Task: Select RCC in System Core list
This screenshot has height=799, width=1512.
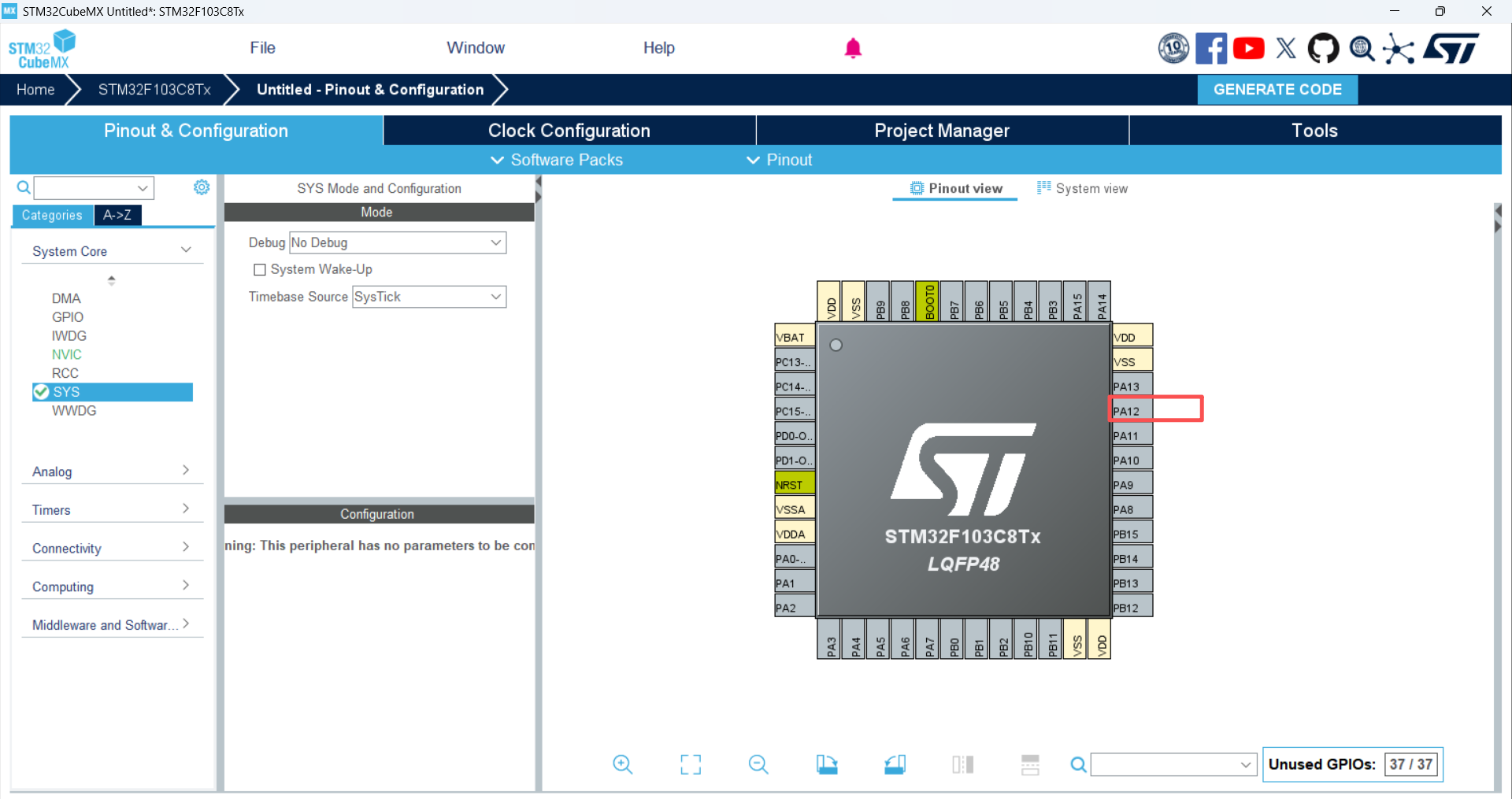Action: pos(65,373)
